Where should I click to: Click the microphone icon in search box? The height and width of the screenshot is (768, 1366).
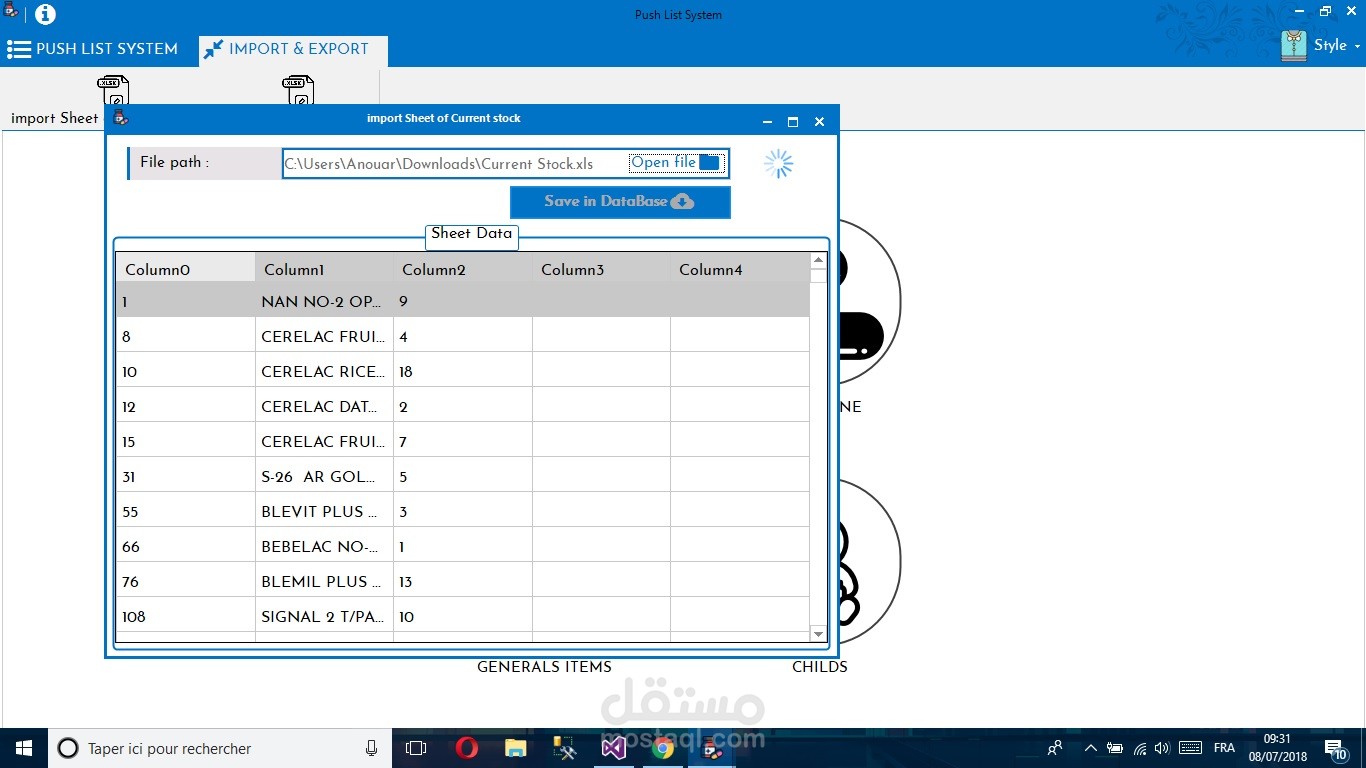click(371, 748)
